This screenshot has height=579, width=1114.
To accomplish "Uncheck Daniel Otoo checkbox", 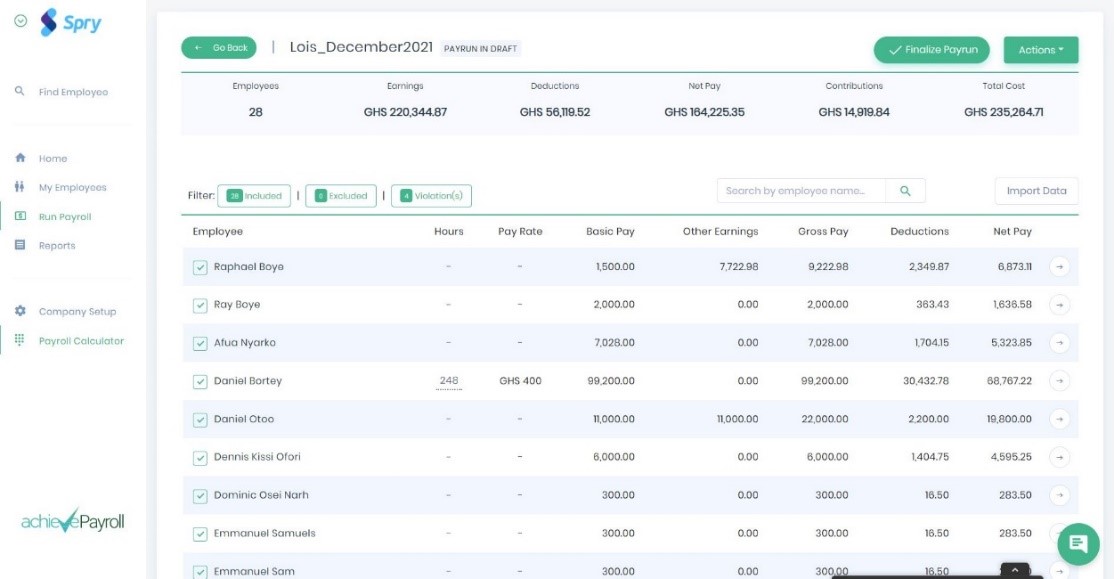I will pyautogui.click(x=200, y=420).
